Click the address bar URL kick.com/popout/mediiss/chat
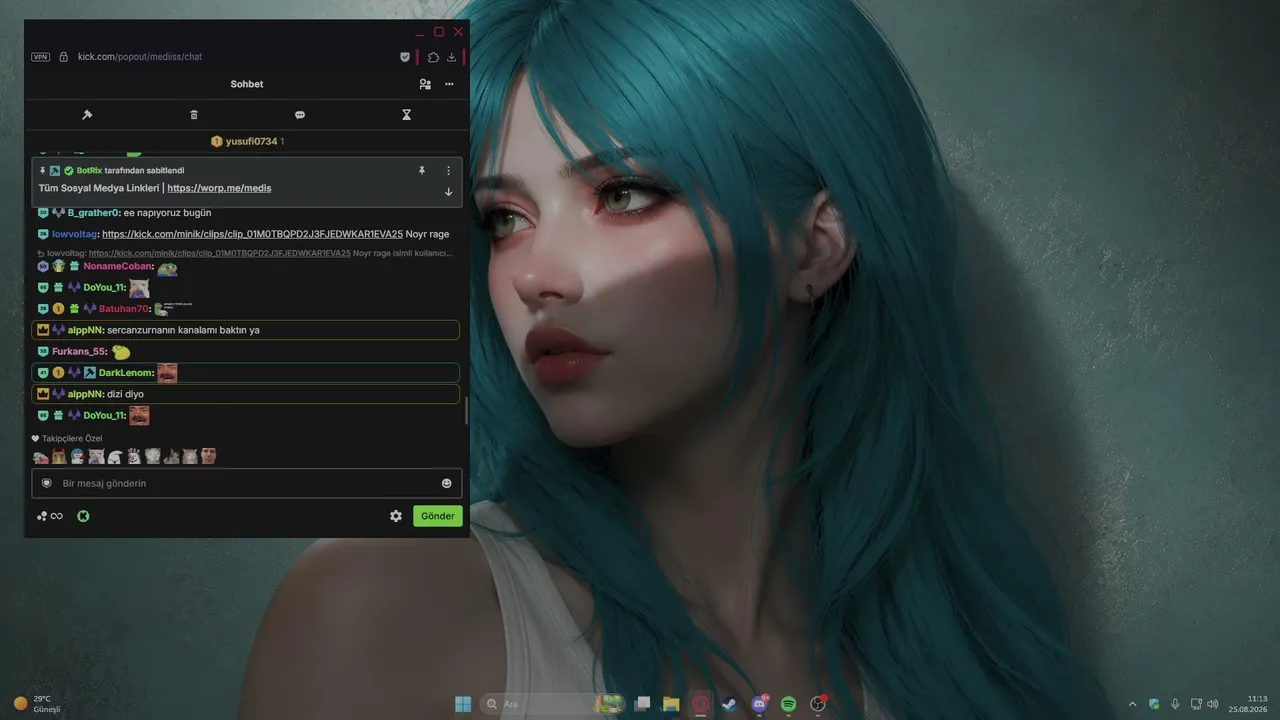The image size is (1280, 720). pyautogui.click(x=140, y=57)
